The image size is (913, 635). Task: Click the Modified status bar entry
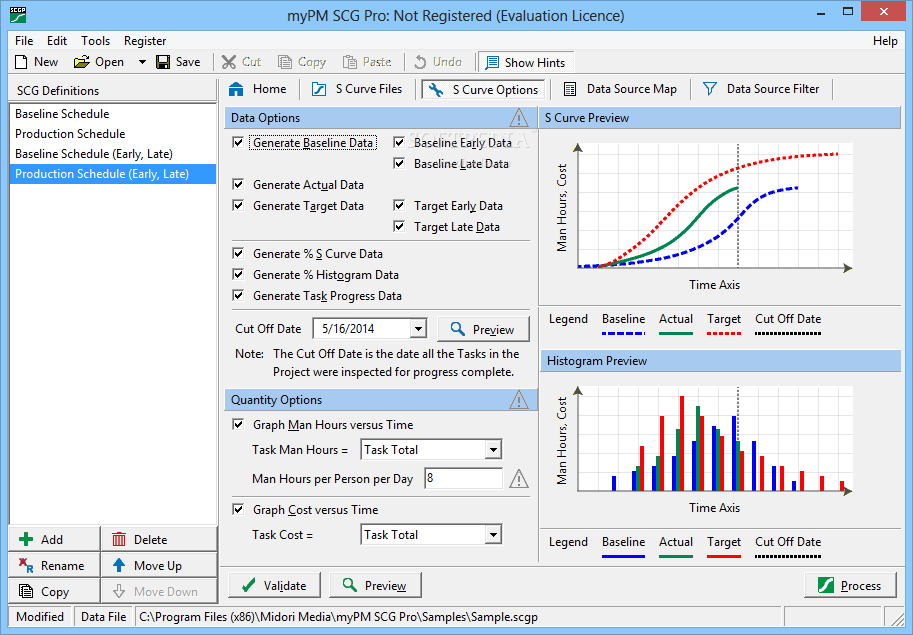click(40, 617)
